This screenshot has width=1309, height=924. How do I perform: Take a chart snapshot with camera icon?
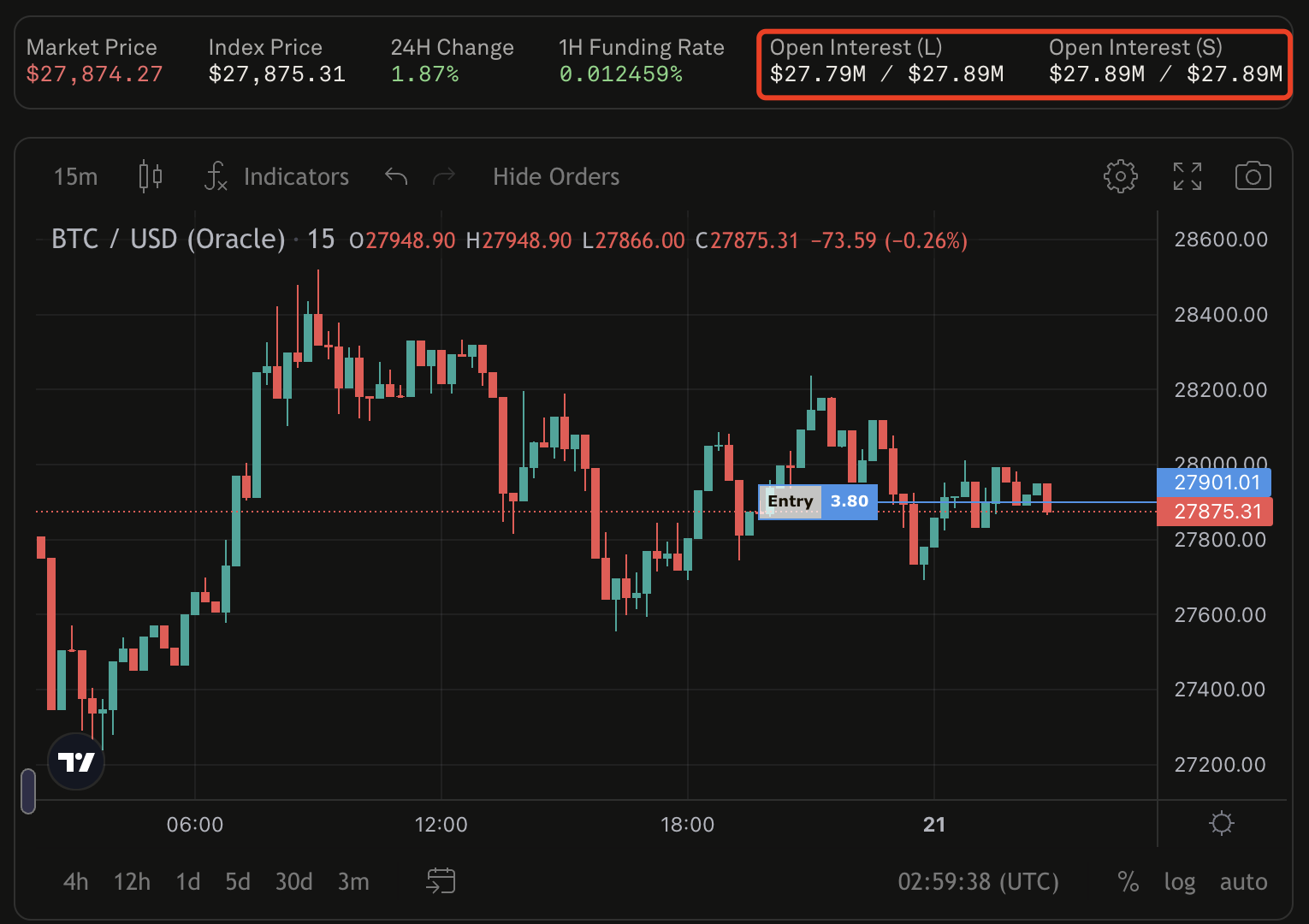click(1253, 176)
